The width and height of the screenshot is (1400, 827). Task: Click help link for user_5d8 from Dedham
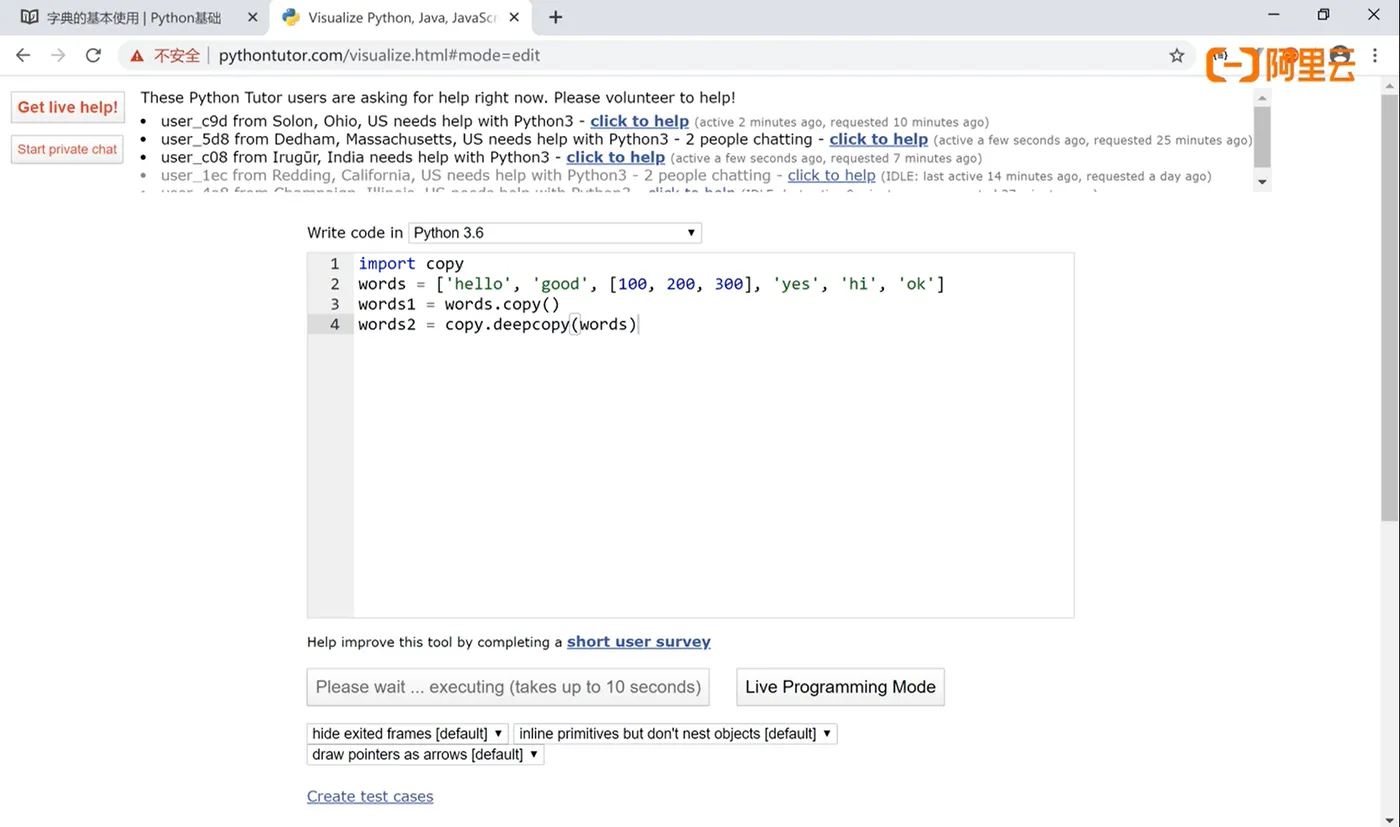click(x=878, y=139)
